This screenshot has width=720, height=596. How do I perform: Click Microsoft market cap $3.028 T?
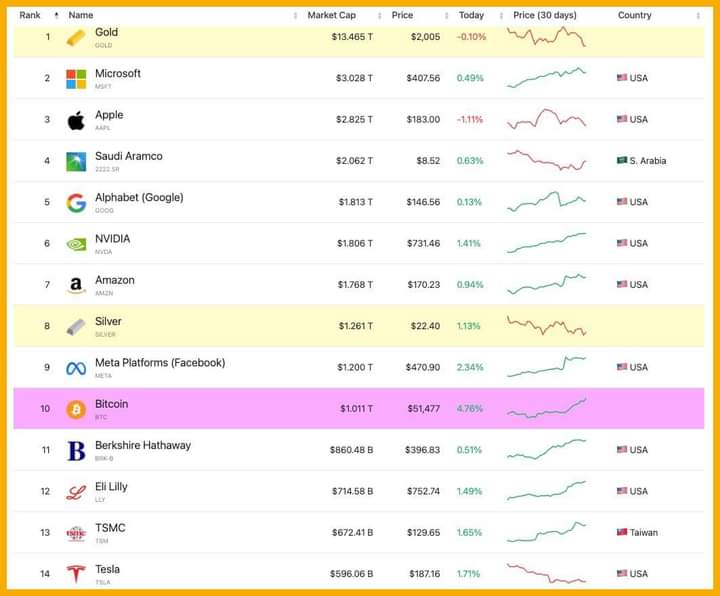point(354,78)
